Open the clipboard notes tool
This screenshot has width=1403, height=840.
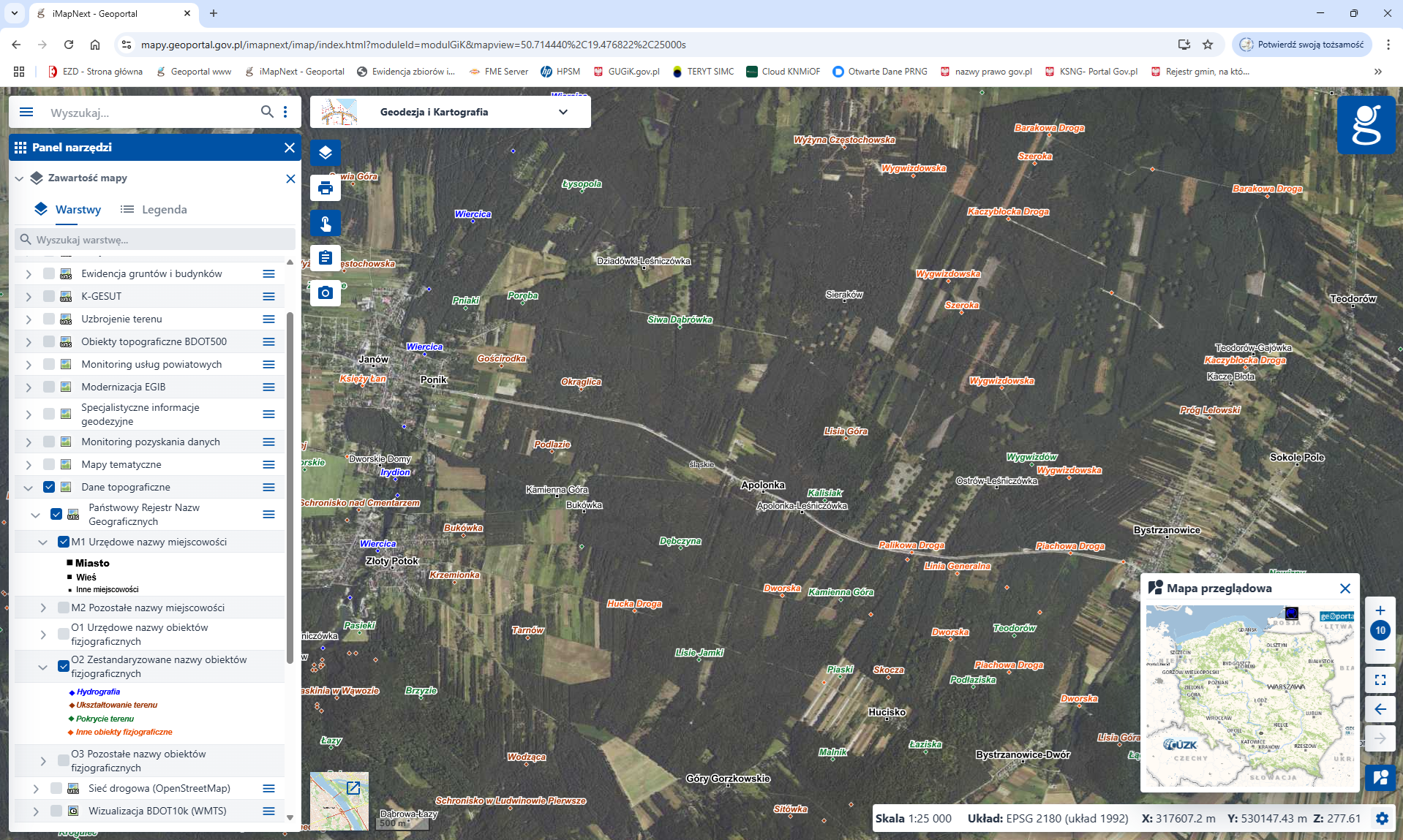(326, 258)
